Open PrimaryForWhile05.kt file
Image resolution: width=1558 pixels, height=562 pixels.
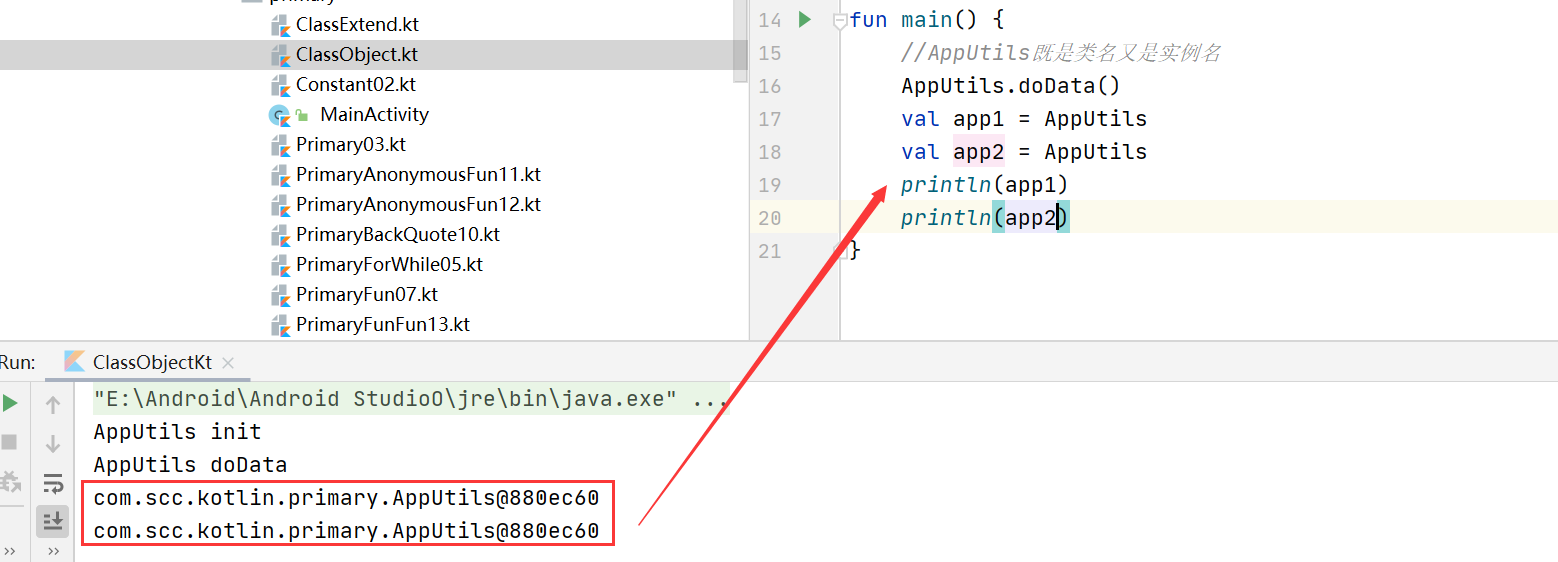coord(389,264)
